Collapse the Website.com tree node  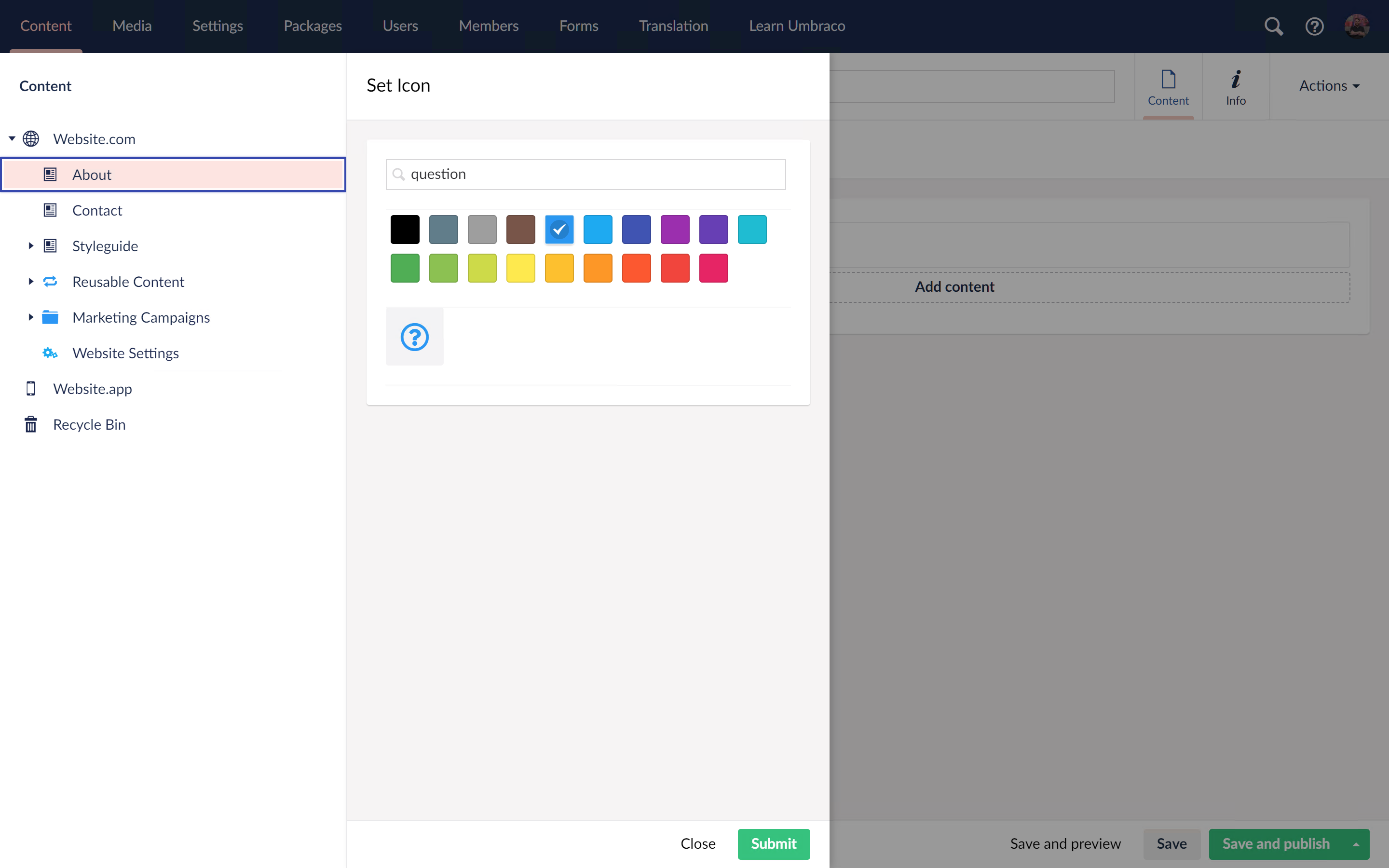click(12, 139)
